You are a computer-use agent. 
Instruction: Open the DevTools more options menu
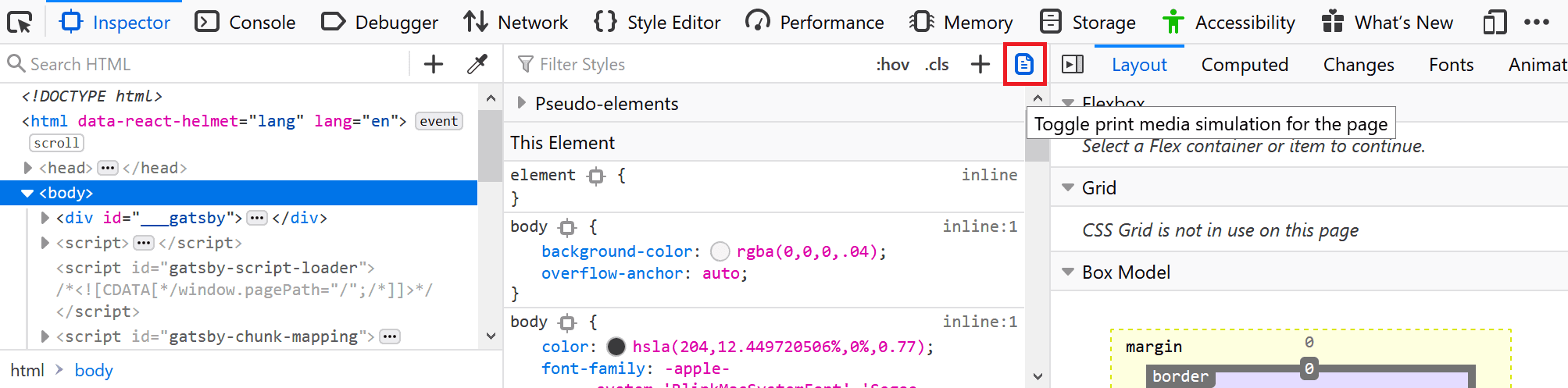point(1536,22)
